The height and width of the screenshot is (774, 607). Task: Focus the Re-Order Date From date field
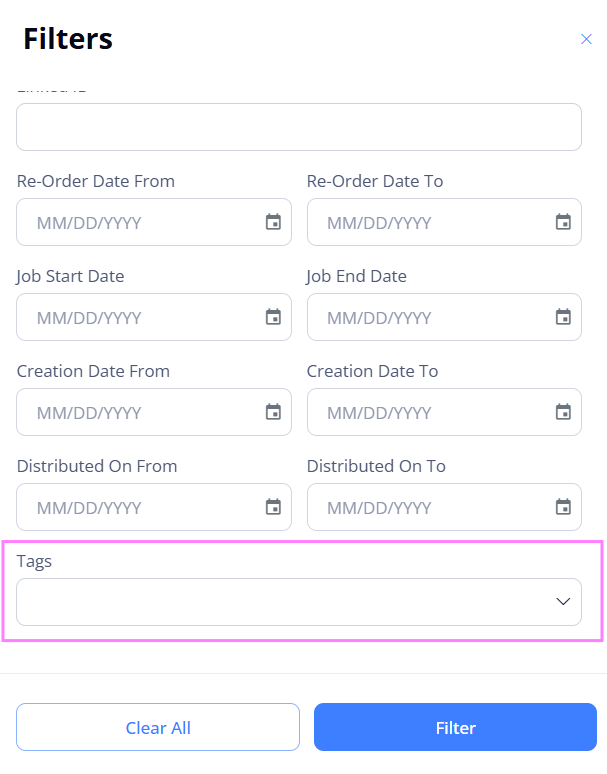click(154, 222)
